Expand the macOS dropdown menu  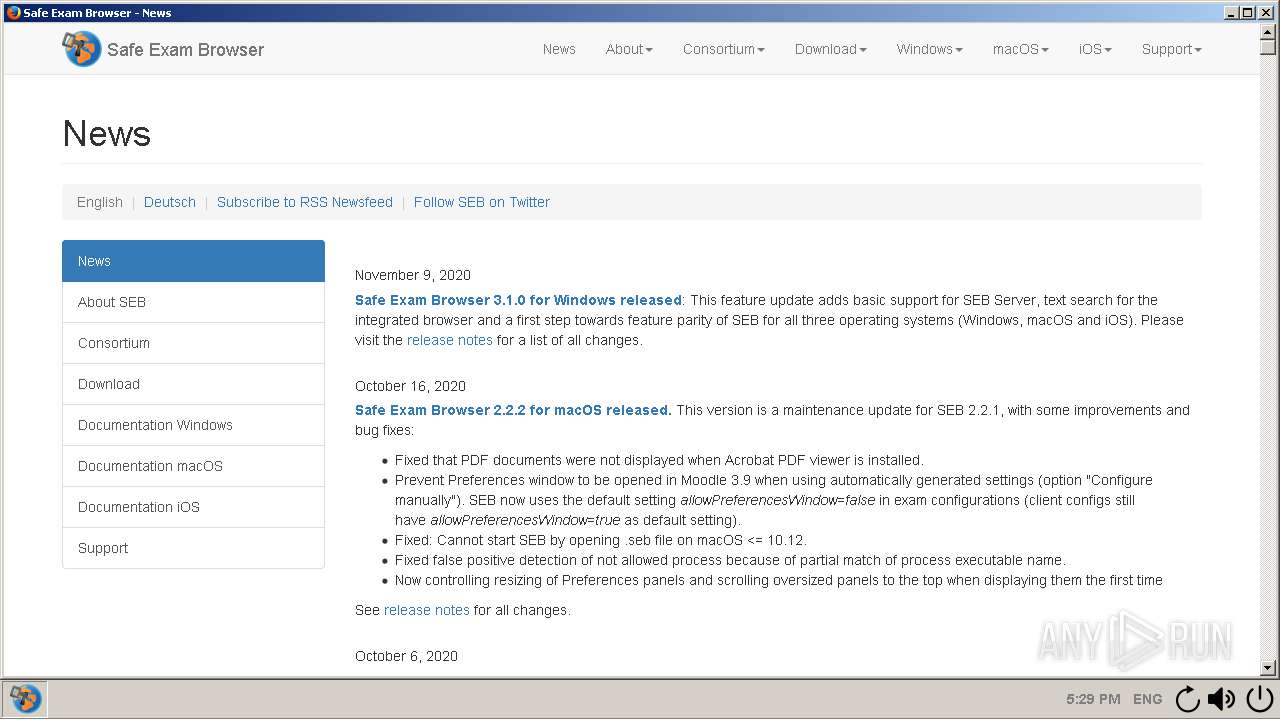coord(1021,49)
